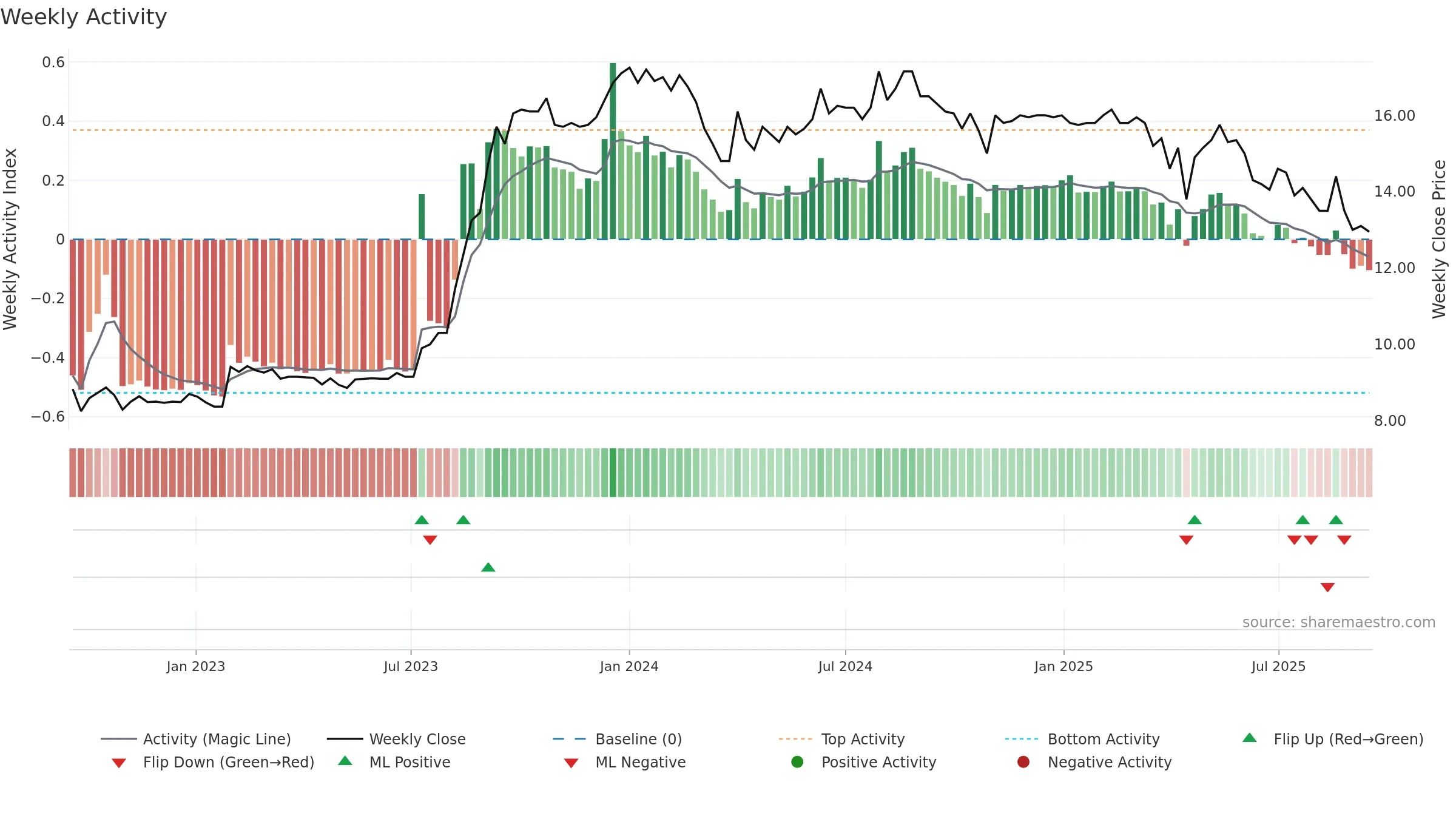Toggle the ML Positive legend entry
Image resolution: width=1456 pixels, height=819 pixels.
[394, 762]
